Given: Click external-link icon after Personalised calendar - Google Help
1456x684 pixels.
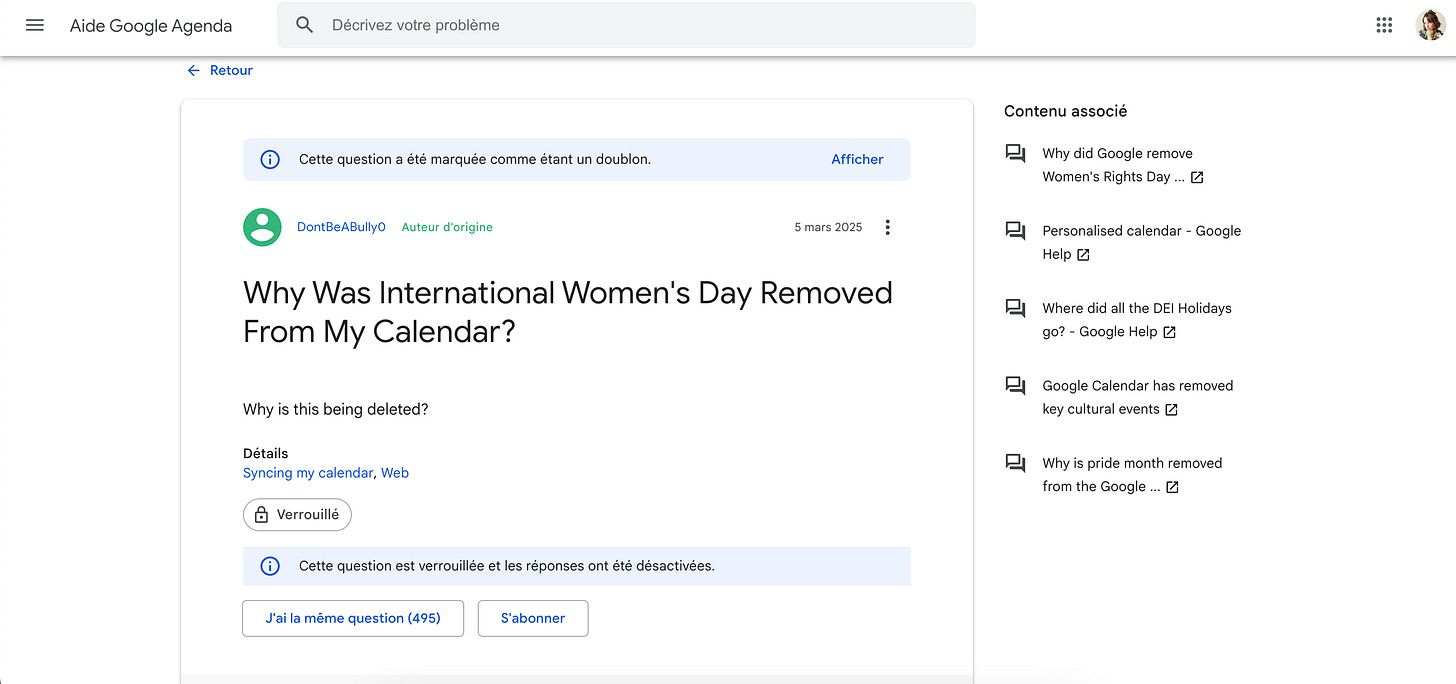Looking at the screenshot, I should [1083, 255].
